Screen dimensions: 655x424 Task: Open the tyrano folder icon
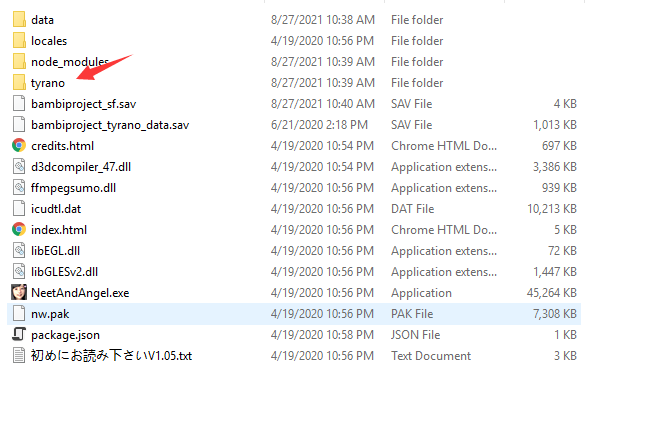(19, 83)
